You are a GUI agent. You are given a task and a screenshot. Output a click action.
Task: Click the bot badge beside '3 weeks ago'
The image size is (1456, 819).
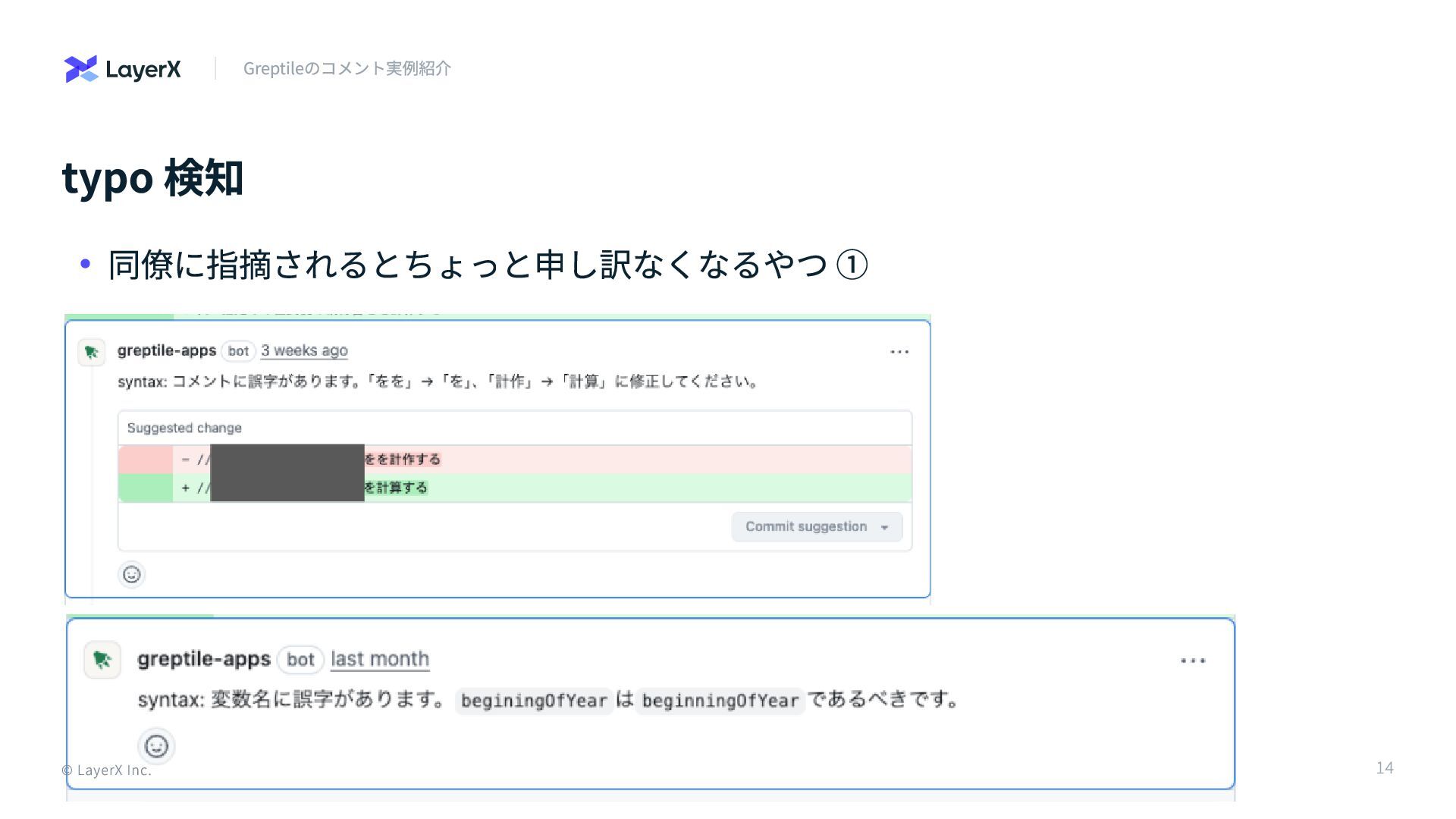[x=238, y=351]
